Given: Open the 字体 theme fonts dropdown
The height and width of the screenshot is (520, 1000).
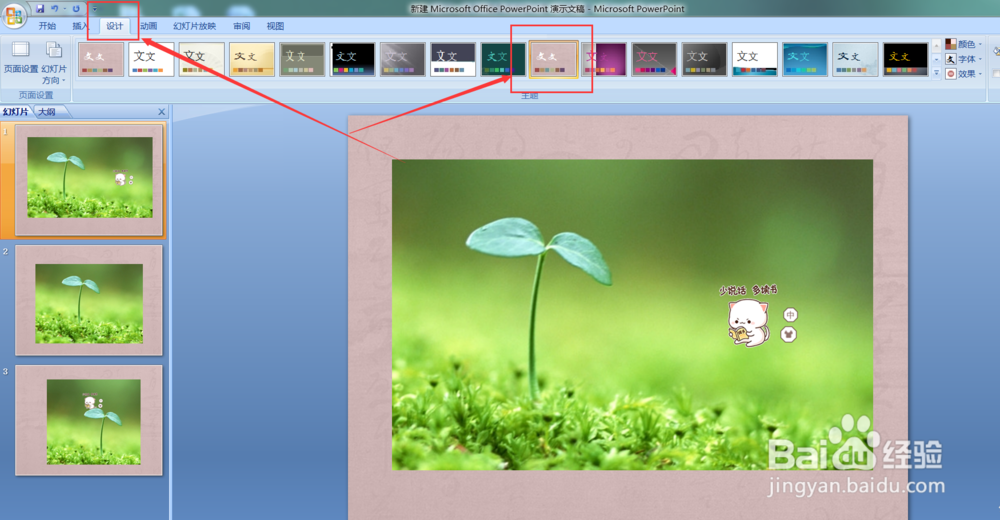Looking at the screenshot, I should (x=964, y=59).
